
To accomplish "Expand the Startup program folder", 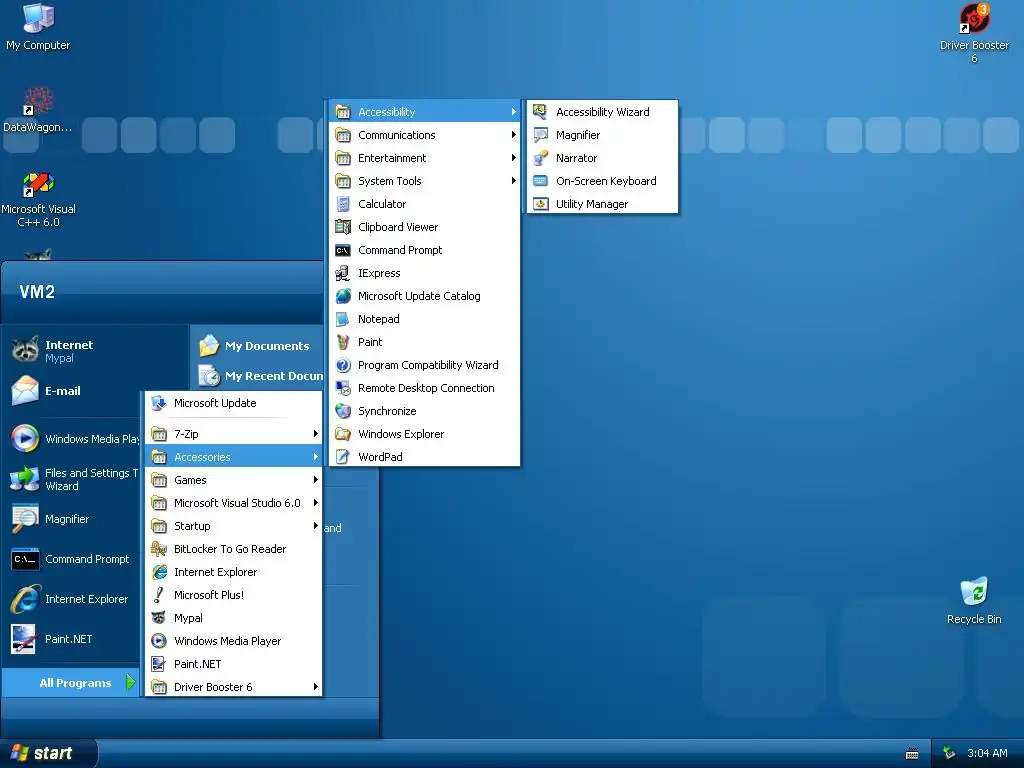I will tap(234, 526).
